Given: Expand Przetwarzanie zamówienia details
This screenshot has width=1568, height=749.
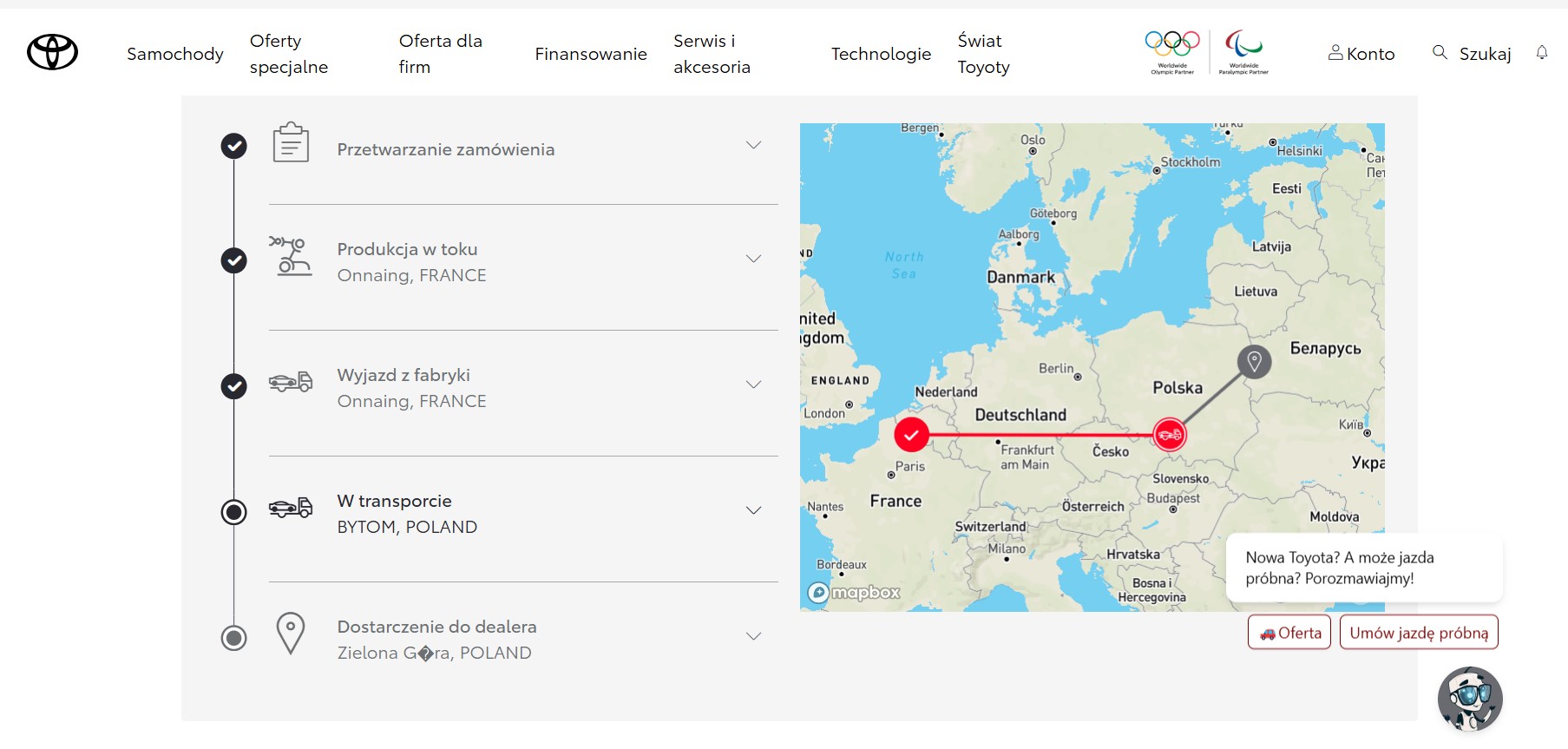Looking at the screenshot, I should click(753, 145).
